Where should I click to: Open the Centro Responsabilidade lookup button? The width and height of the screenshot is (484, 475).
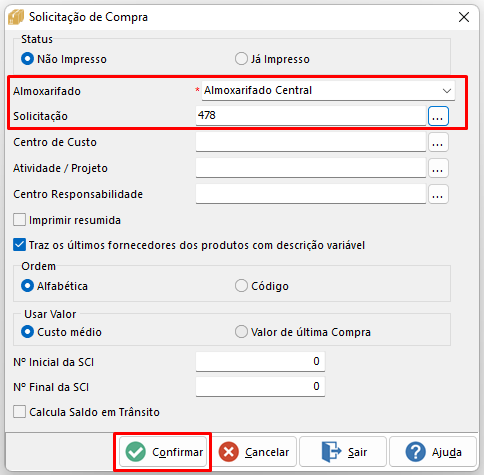click(438, 194)
